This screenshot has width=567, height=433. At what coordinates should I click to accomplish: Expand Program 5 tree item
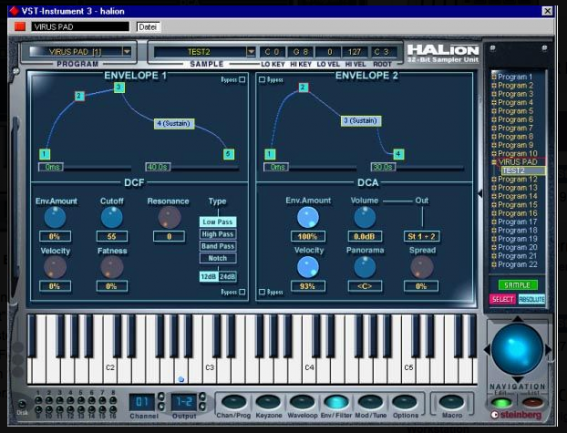click(x=494, y=111)
